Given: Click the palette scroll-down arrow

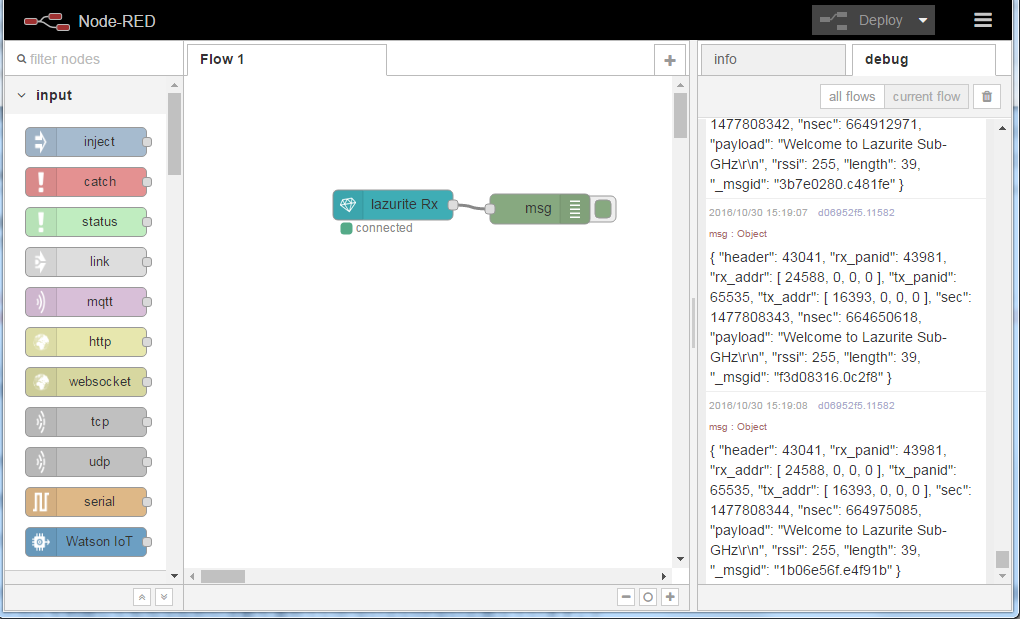Looking at the screenshot, I should click(174, 575).
